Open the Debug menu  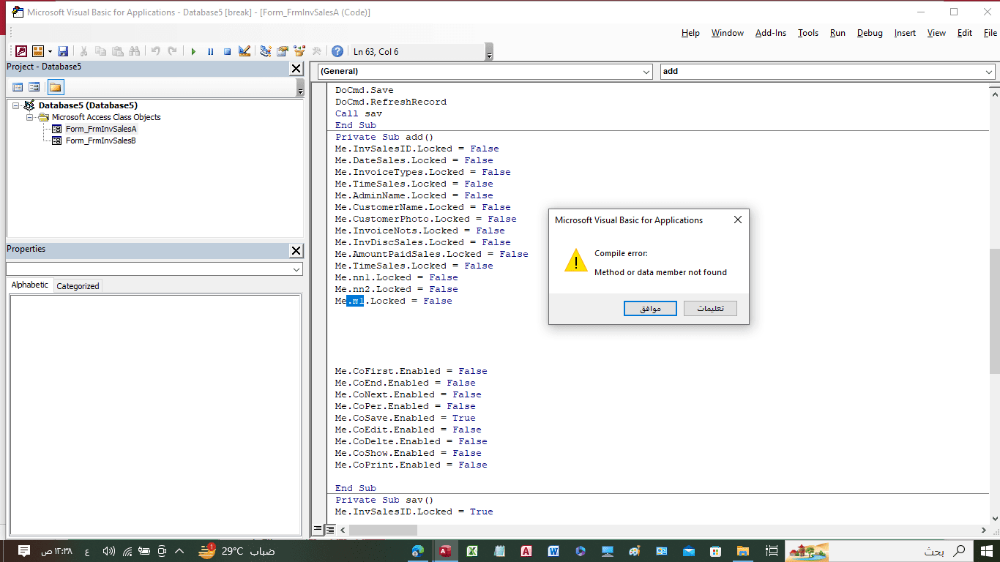pos(869,33)
